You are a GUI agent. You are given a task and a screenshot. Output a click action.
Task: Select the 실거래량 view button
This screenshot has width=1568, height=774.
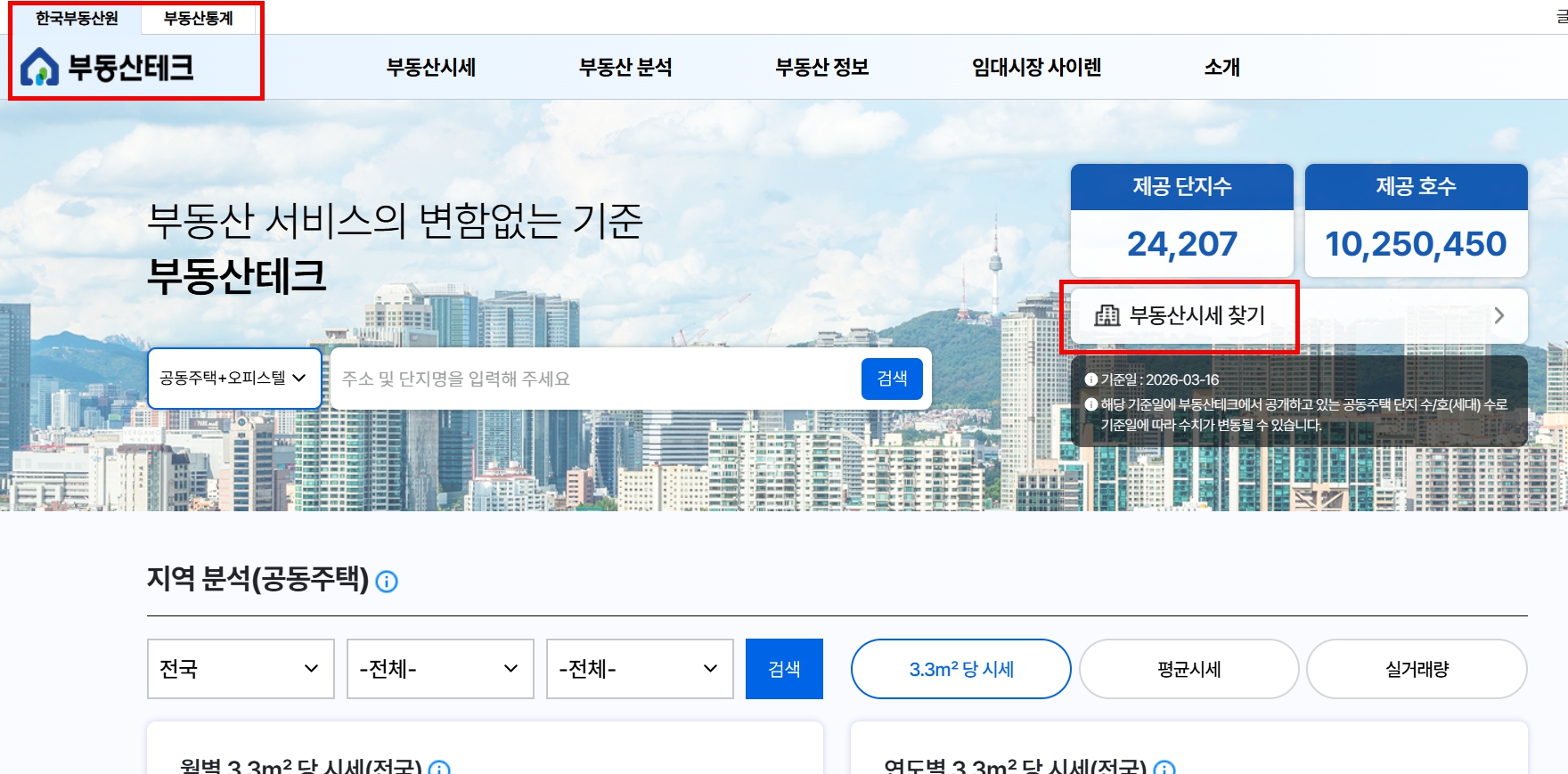(x=1417, y=669)
